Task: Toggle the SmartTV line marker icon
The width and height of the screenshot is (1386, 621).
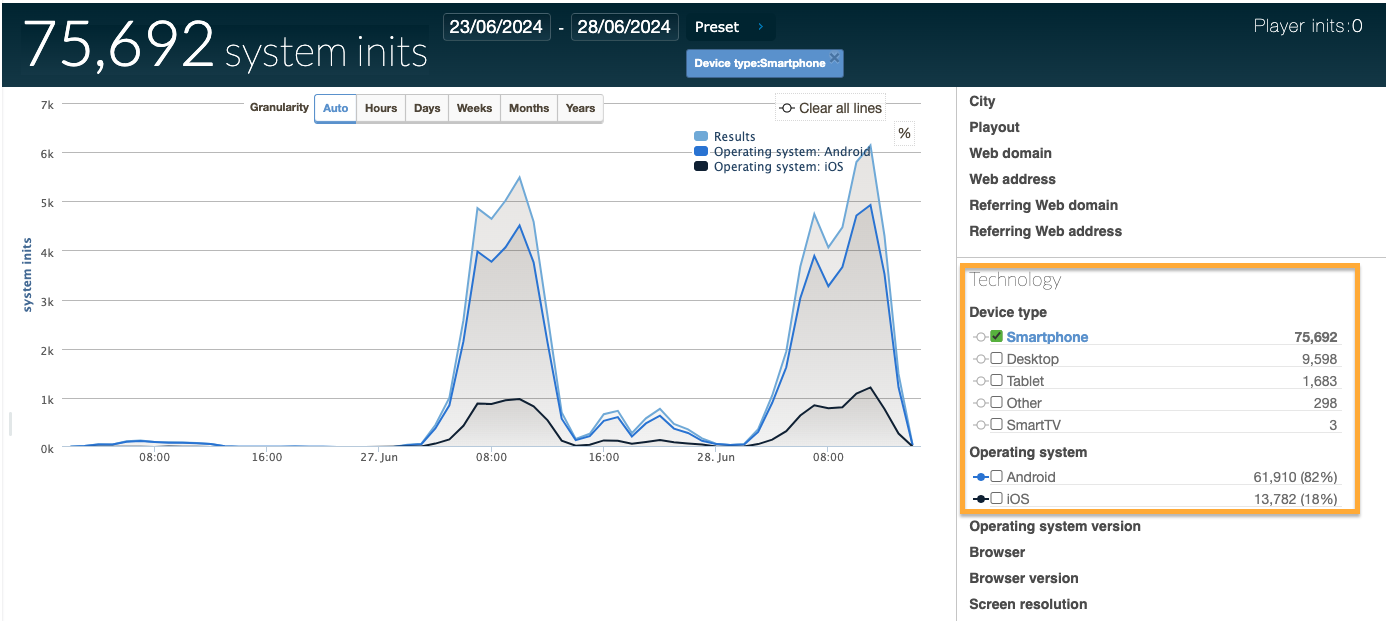Action: [x=980, y=425]
